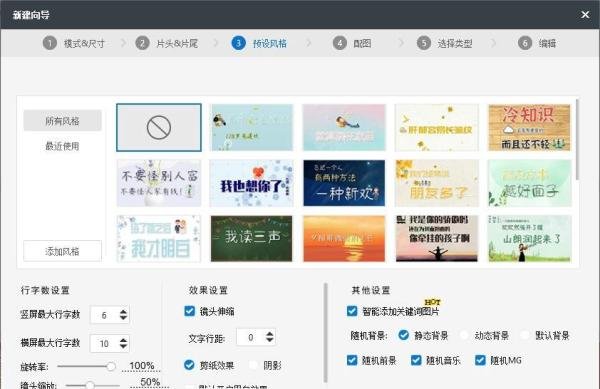Open step 3 预设风格
The height and width of the screenshot is (389, 600).
click(259, 43)
